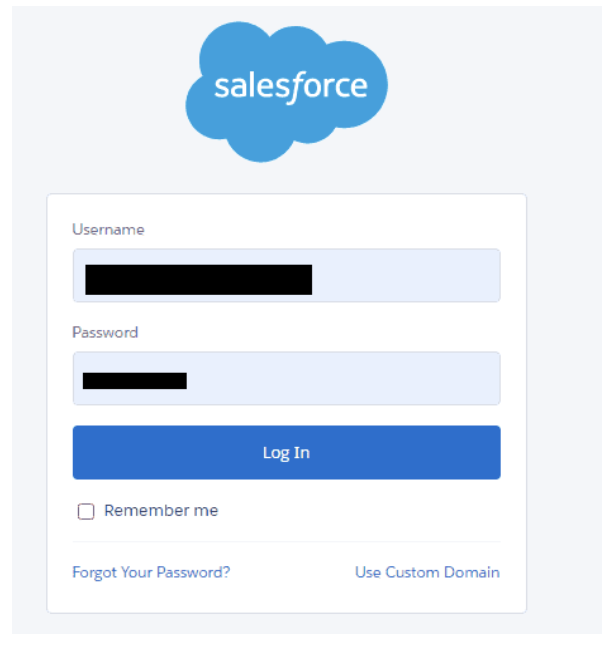Select the Use Custom Domain link
The image size is (604, 648).
(428, 572)
